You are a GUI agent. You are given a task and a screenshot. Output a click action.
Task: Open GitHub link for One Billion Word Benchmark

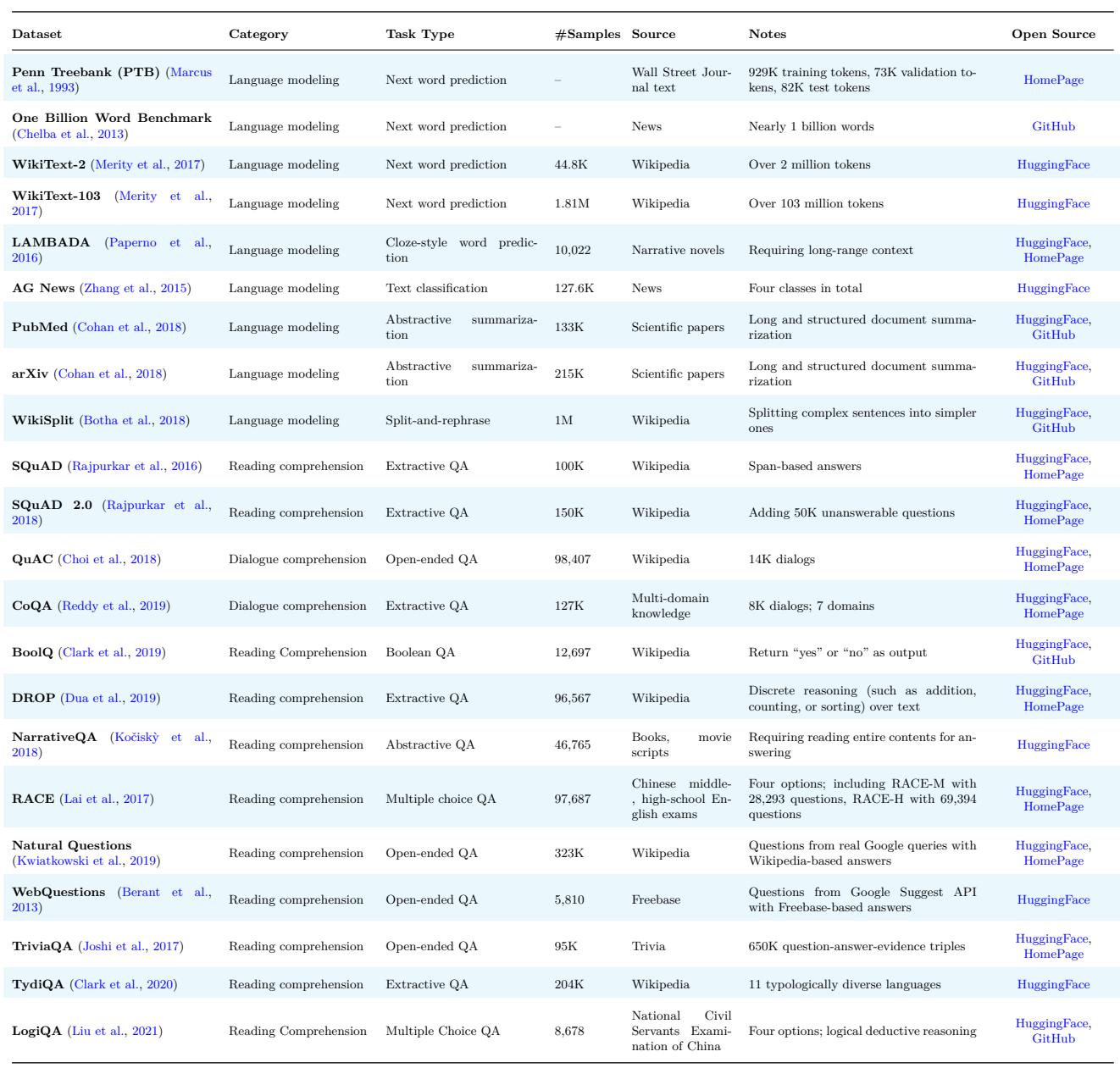(1053, 126)
